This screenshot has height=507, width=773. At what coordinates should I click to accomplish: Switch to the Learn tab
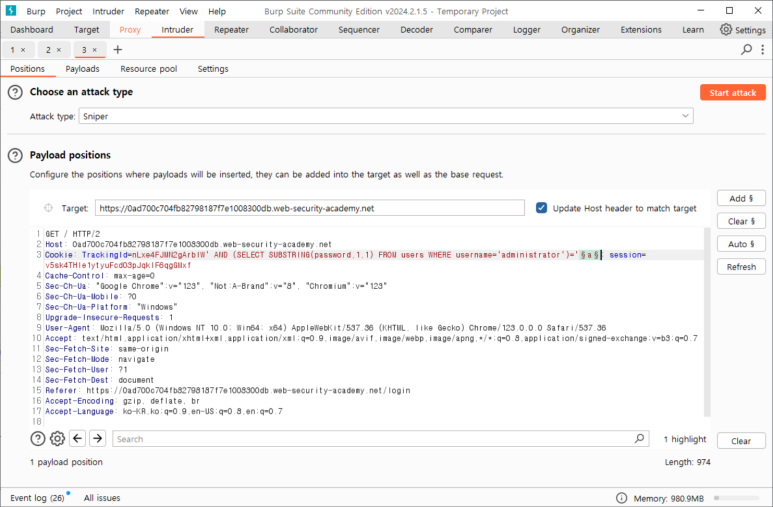pos(693,30)
